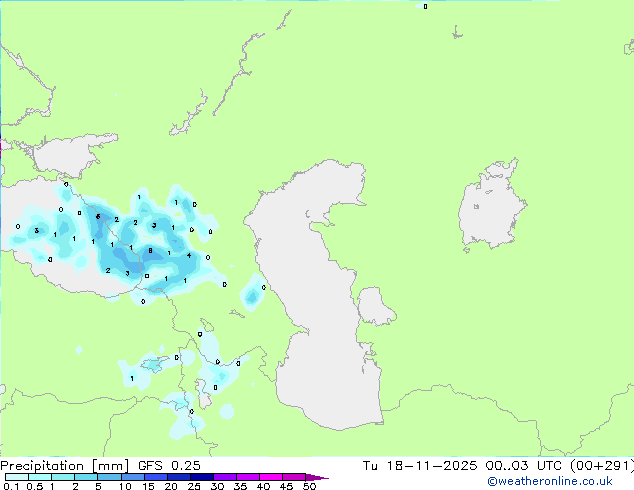Select the "00..03 UTC" time range text
This screenshot has width=634, height=490.
click(524, 466)
